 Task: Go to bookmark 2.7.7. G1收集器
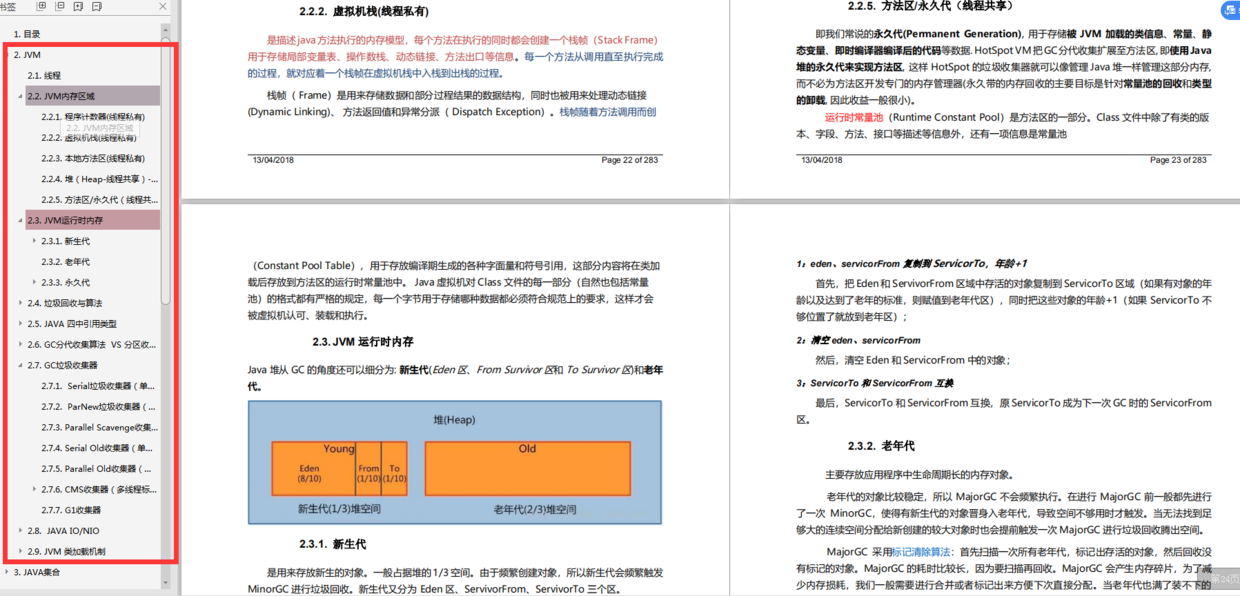coord(71,510)
